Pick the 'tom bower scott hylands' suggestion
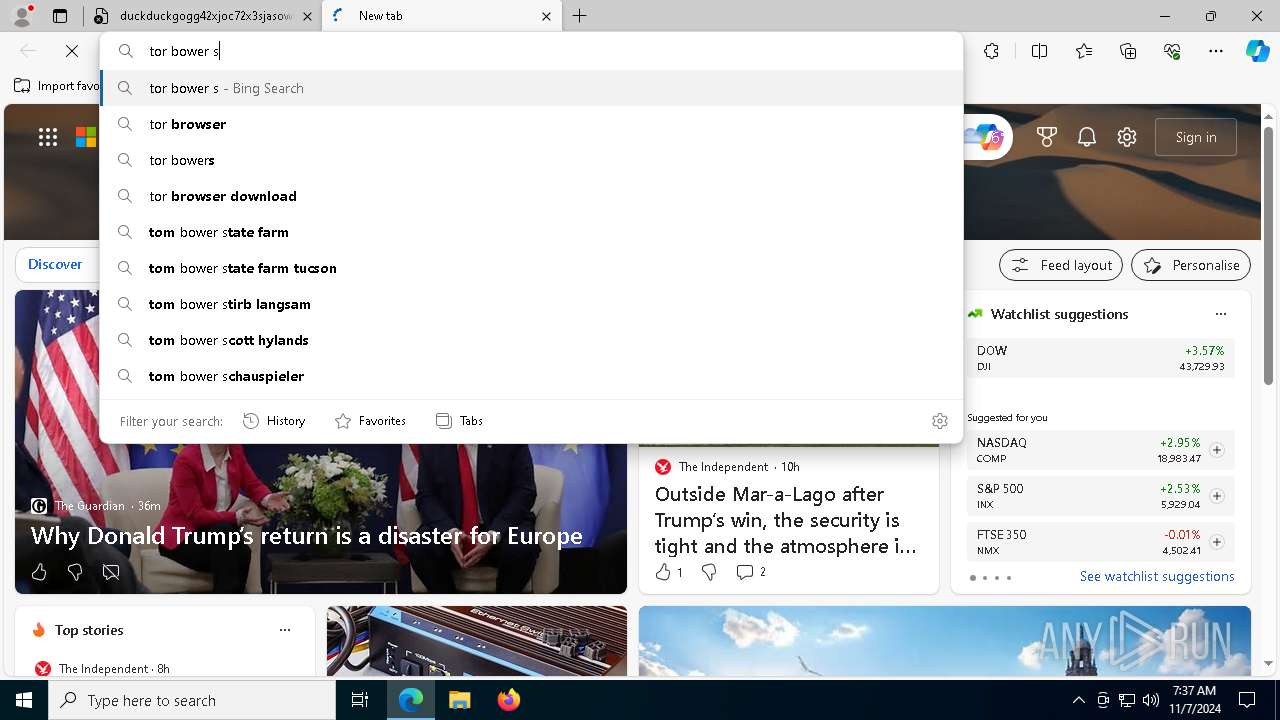This screenshot has width=1280, height=720. point(531,340)
